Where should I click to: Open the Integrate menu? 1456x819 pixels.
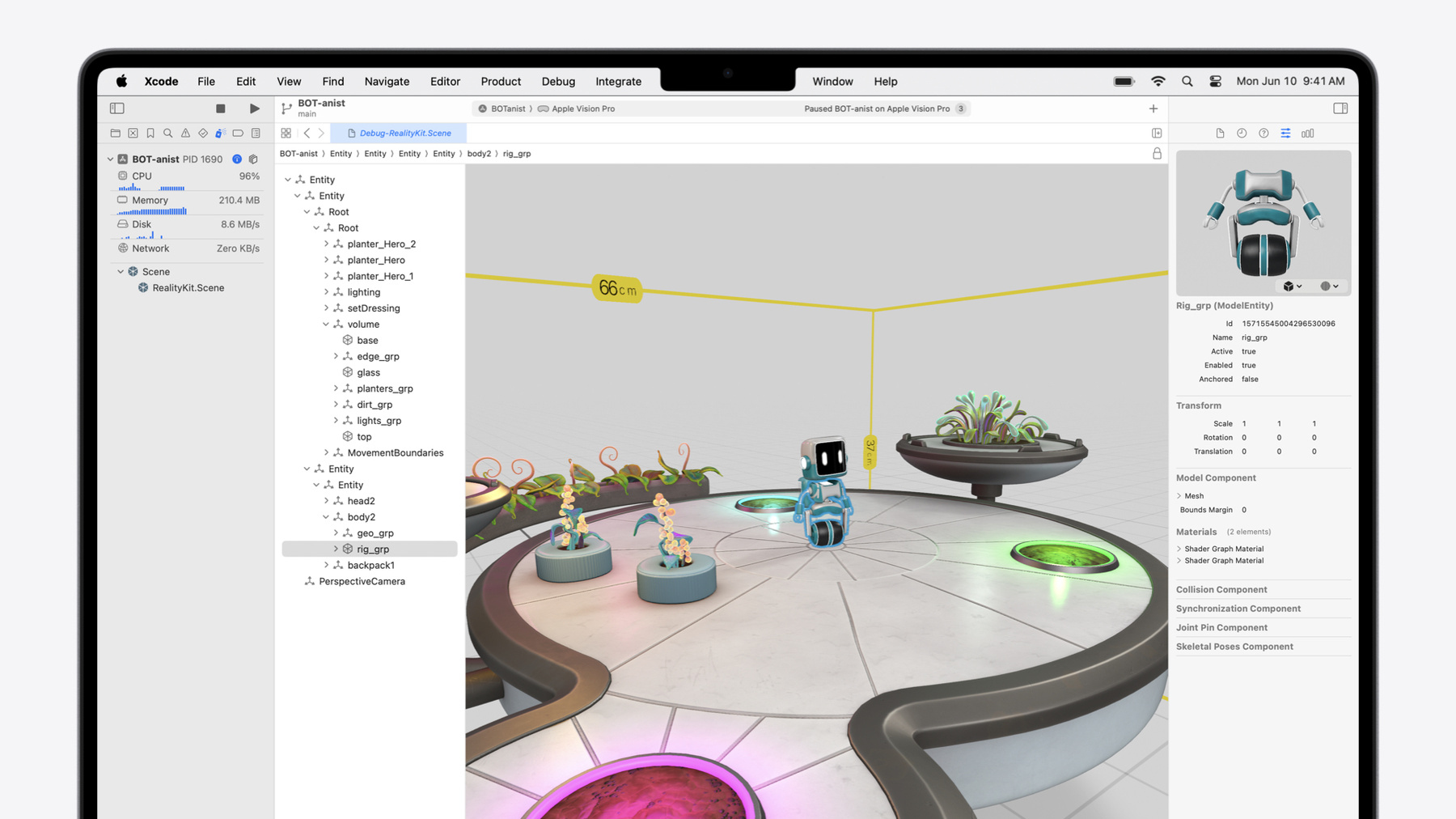(618, 82)
